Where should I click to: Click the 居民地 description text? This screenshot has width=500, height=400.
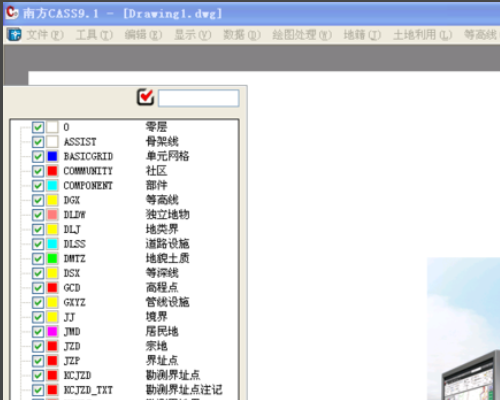pyautogui.click(x=162, y=331)
